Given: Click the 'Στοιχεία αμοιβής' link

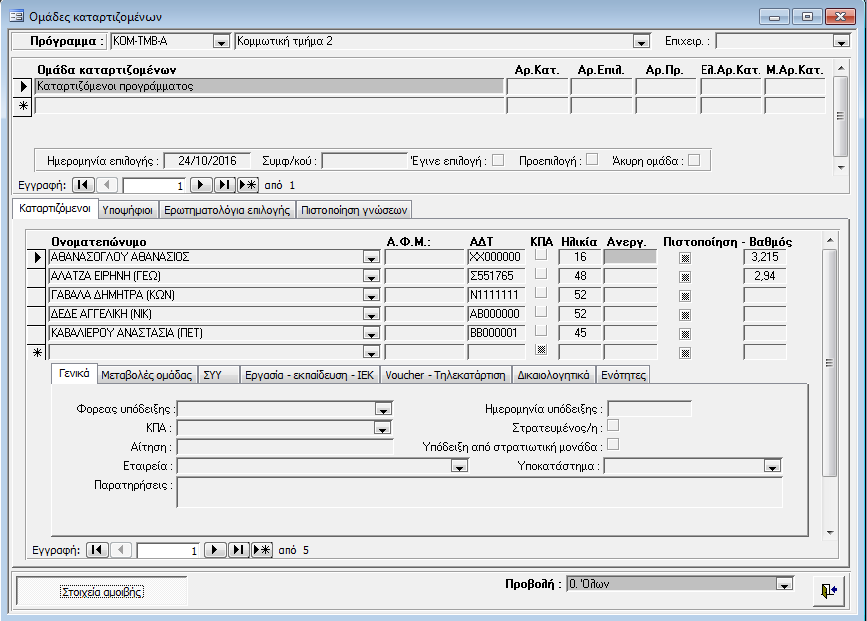Looking at the screenshot, I should tap(102, 591).
